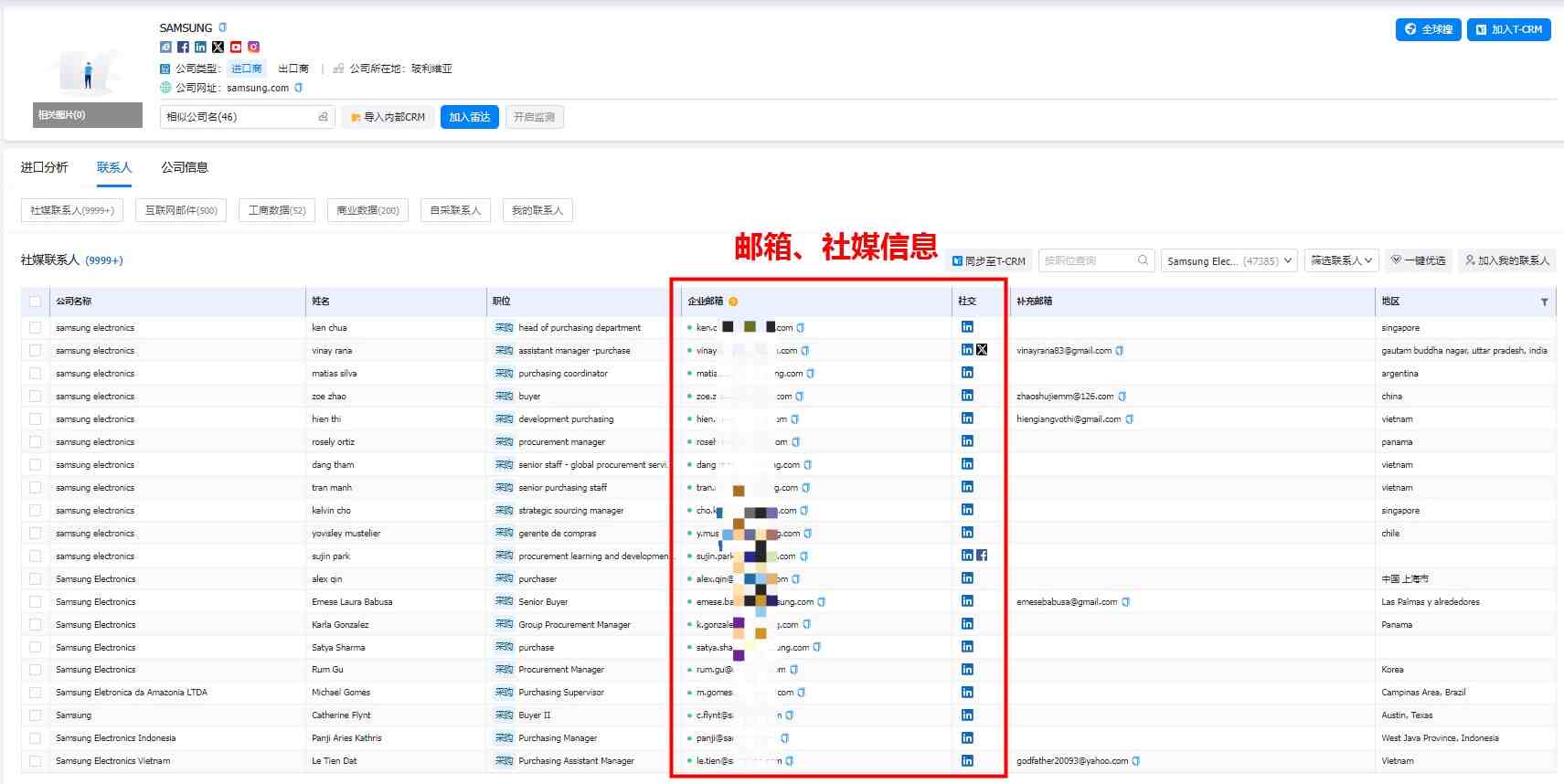The height and width of the screenshot is (784, 1564).
Task: Copy godfather20093@yahoo.com supplementary email
Action: coord(1135,761)
